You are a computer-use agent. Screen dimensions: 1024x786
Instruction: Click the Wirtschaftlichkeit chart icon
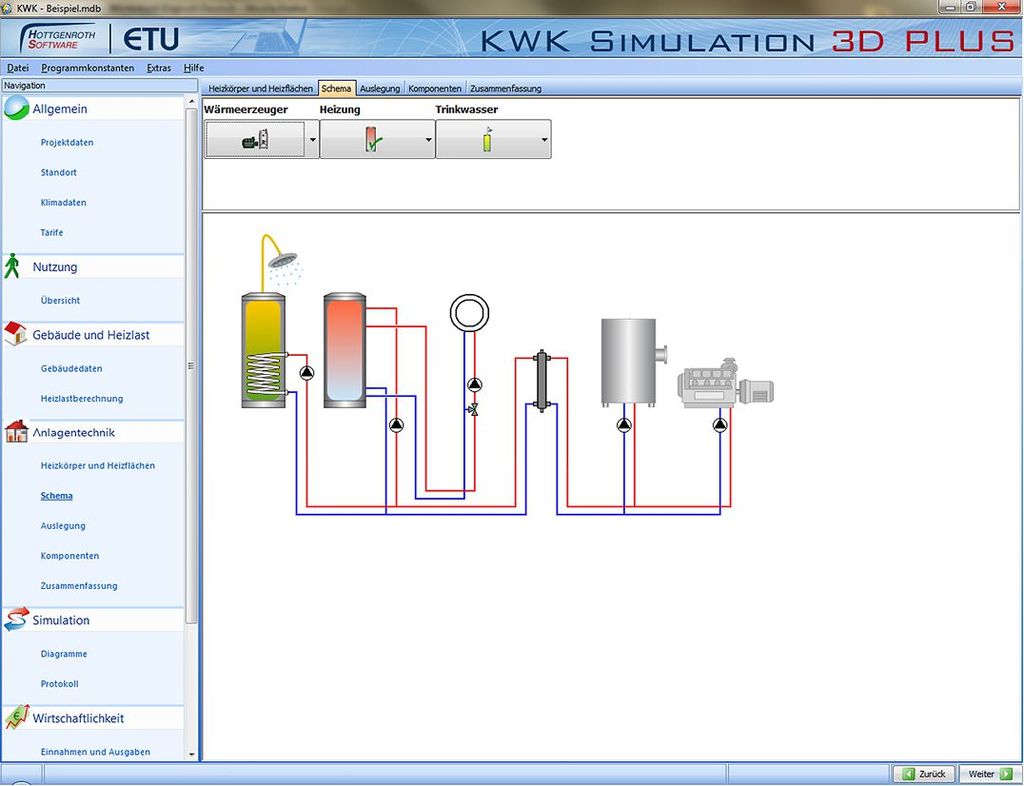[17, 717]
